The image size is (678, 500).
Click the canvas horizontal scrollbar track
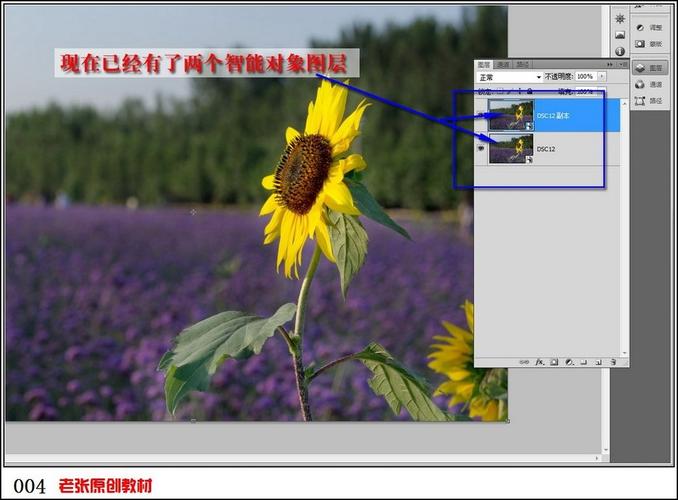(x=299, y=458)
